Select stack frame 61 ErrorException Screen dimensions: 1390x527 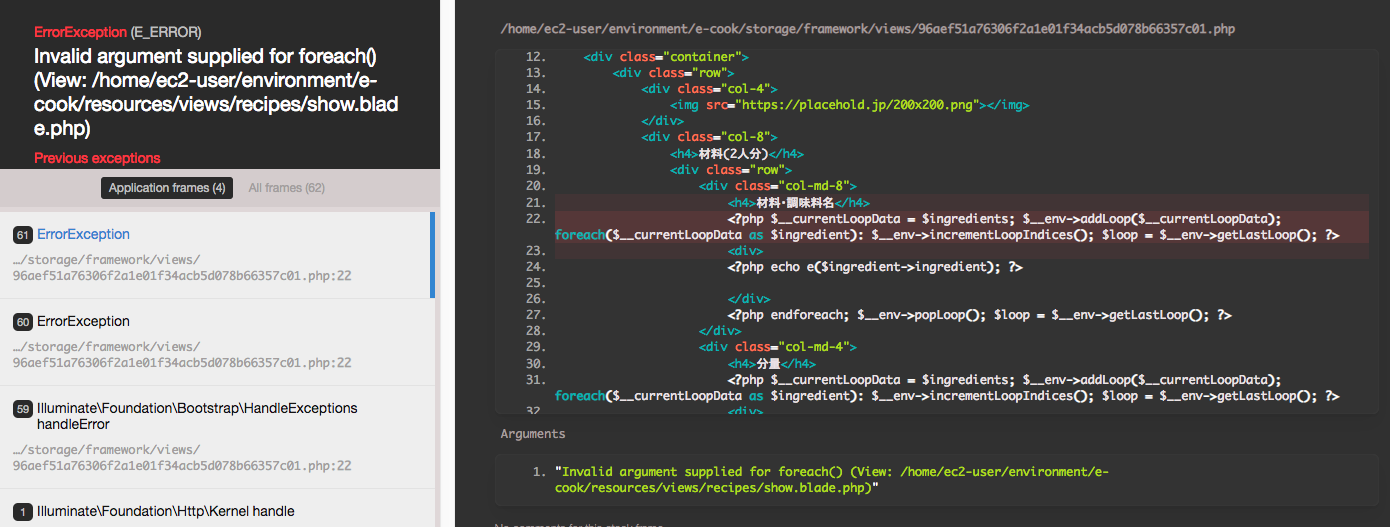click(x=83, y=234)
